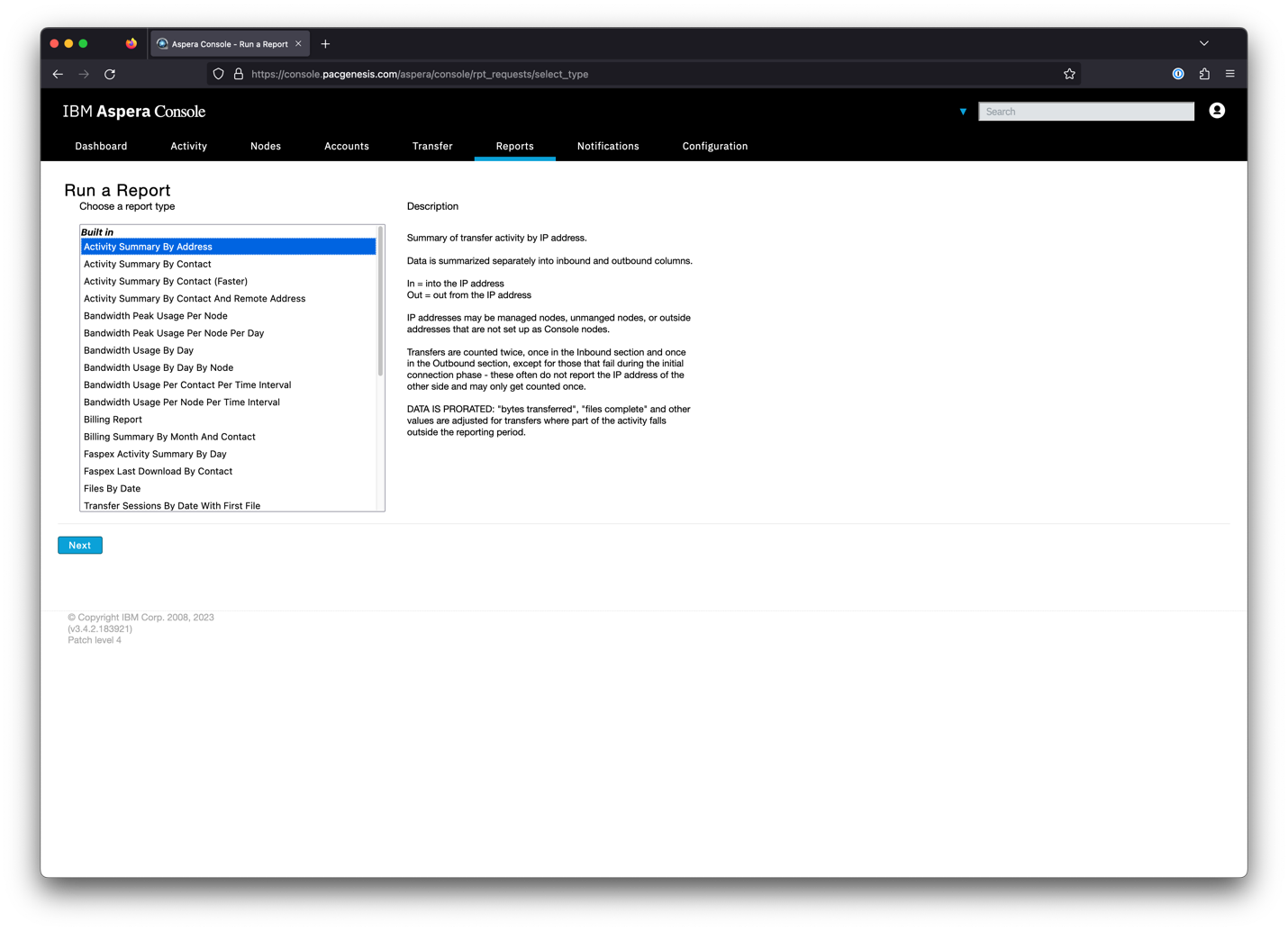Open the Accounts tab
This screenshot has height=931, width=1288.
(x=347, y=146)
